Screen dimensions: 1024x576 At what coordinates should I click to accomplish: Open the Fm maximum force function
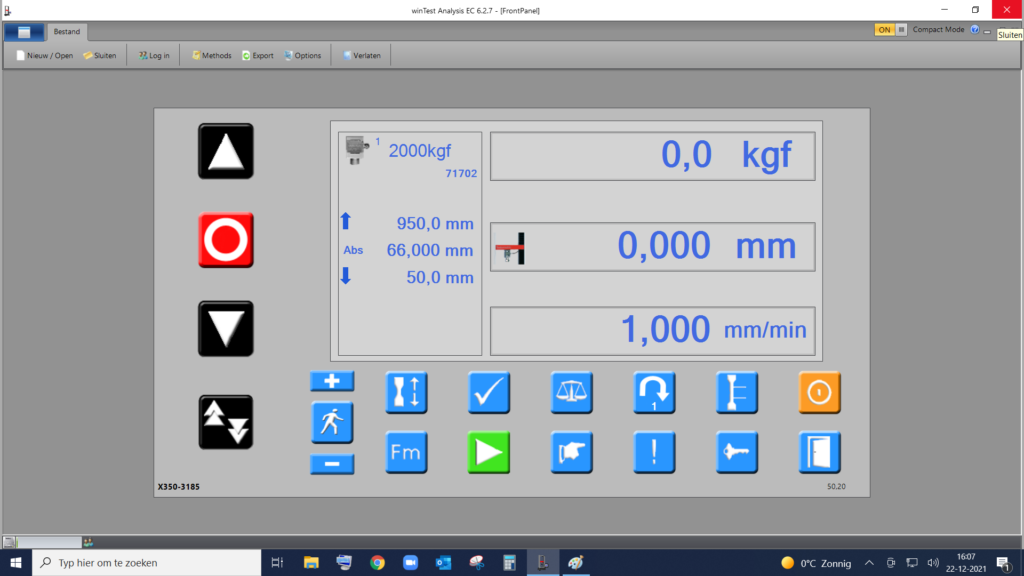406,452
